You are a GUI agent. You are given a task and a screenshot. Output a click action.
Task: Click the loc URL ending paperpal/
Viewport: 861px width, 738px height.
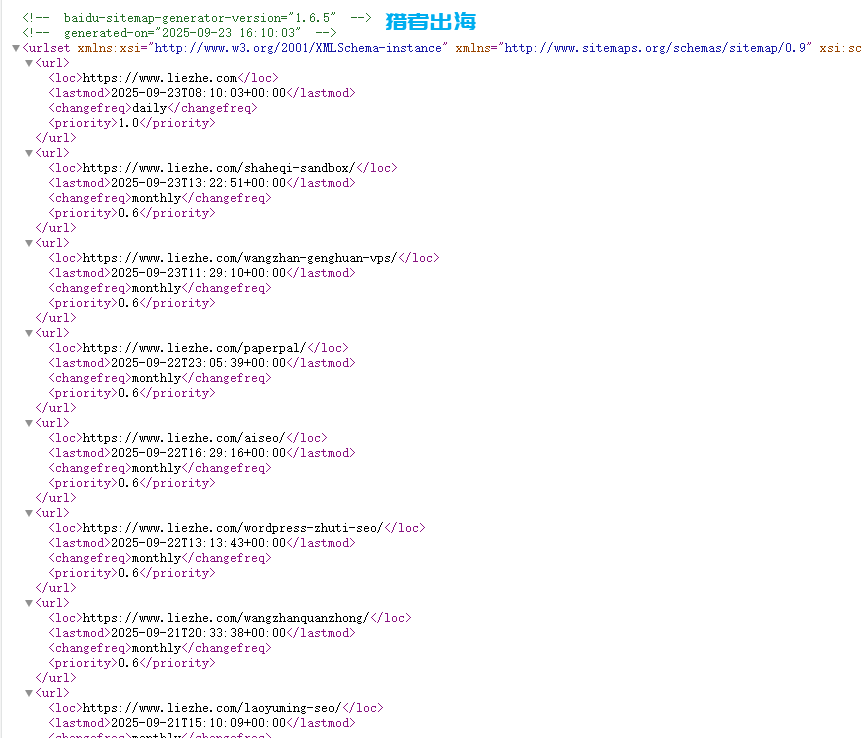coord(194,348)
